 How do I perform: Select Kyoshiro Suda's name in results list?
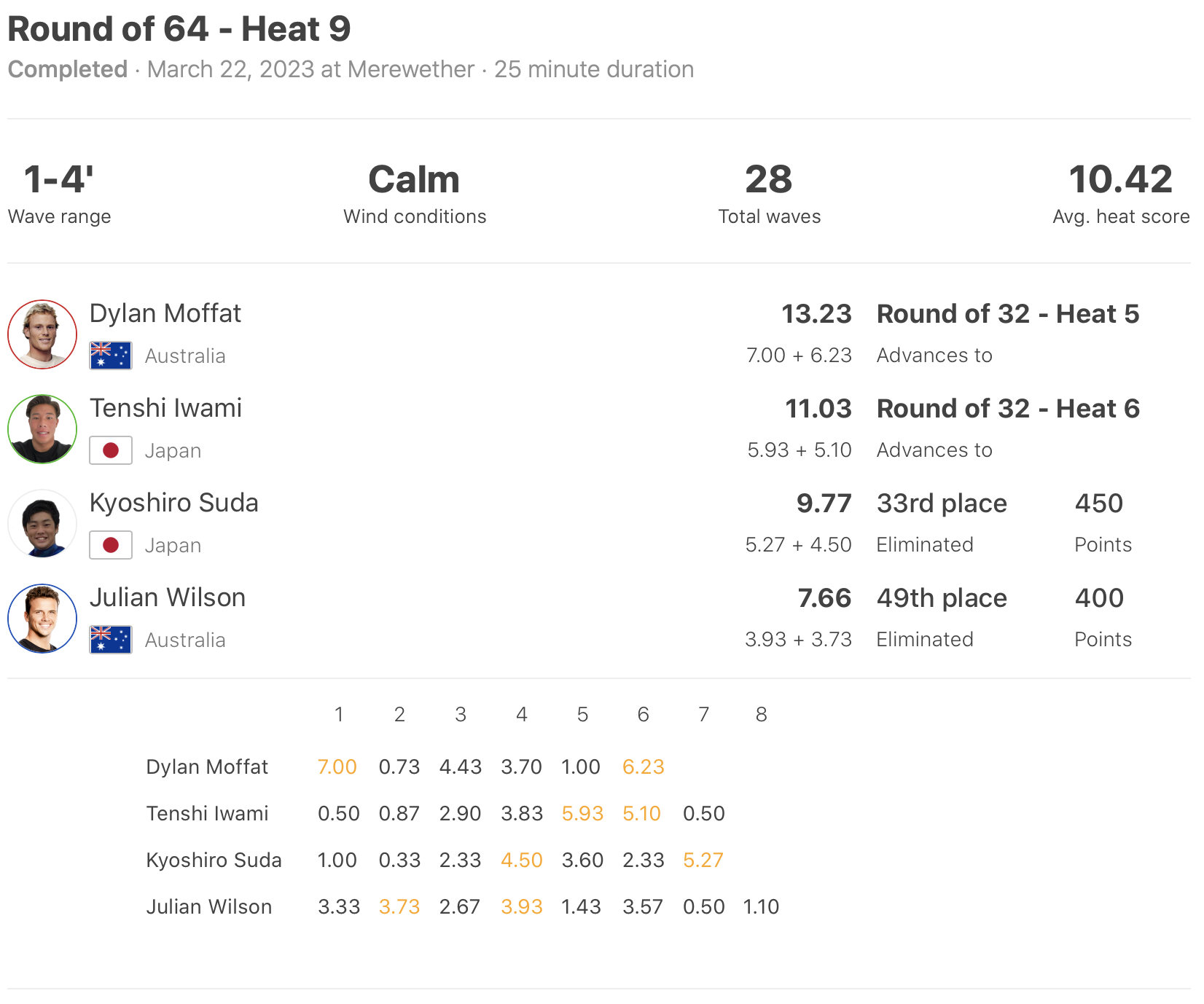point(173,503)
